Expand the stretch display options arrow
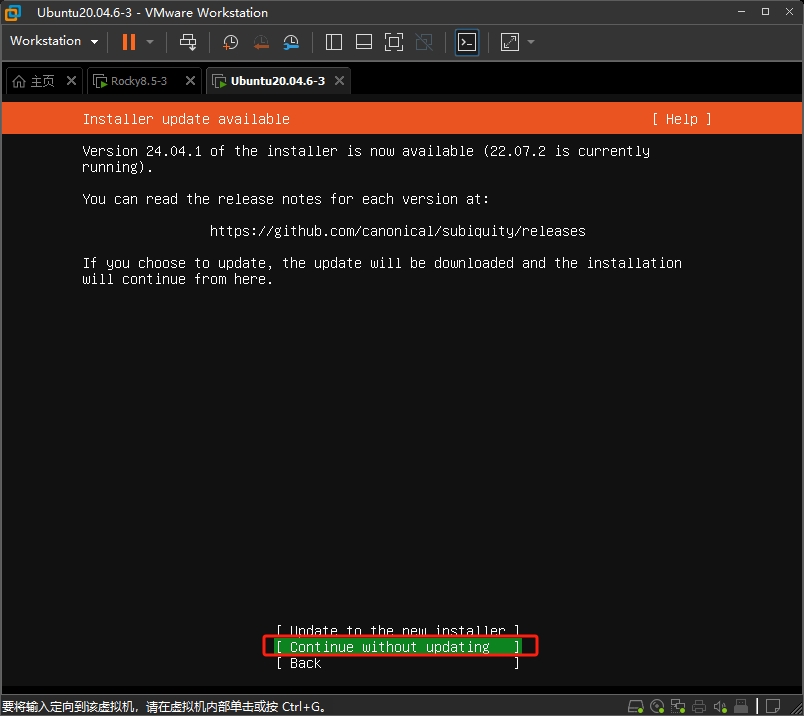Image resolution: width=804 pixels, height=716 pixels. (531, 42)
